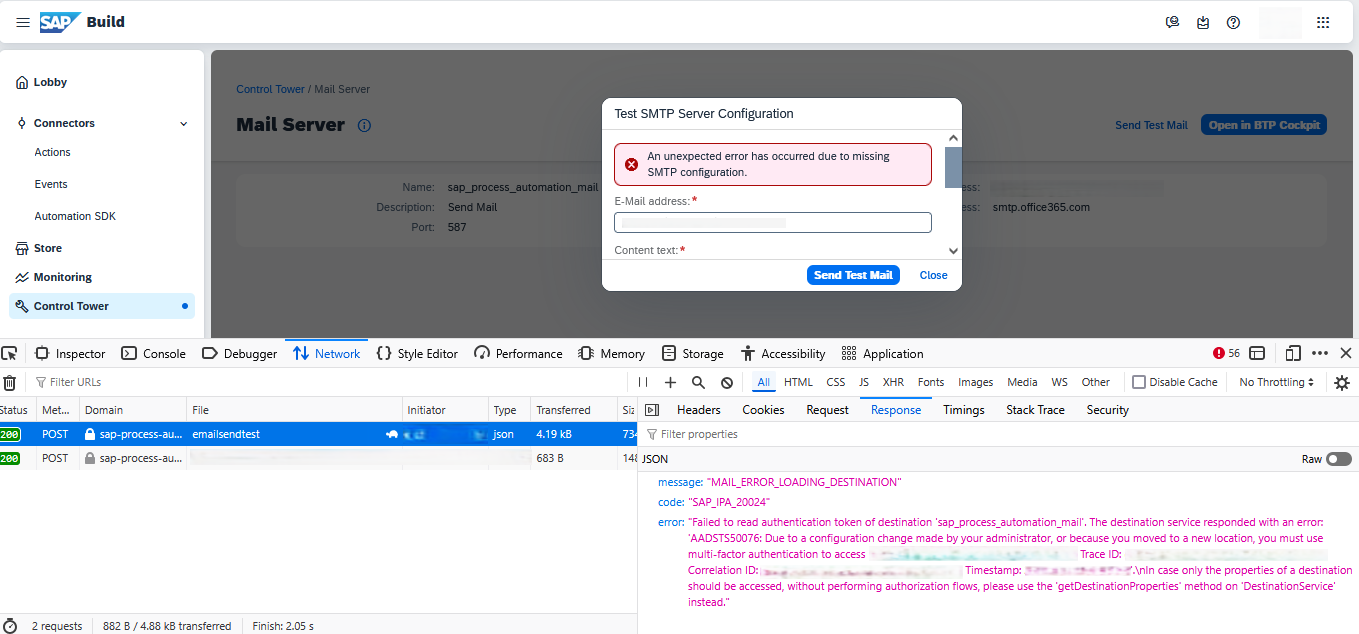This screenshot has width=1359, height=634.
Task: Click the Control Tower breadcrumb link
Action: point(270,89)
